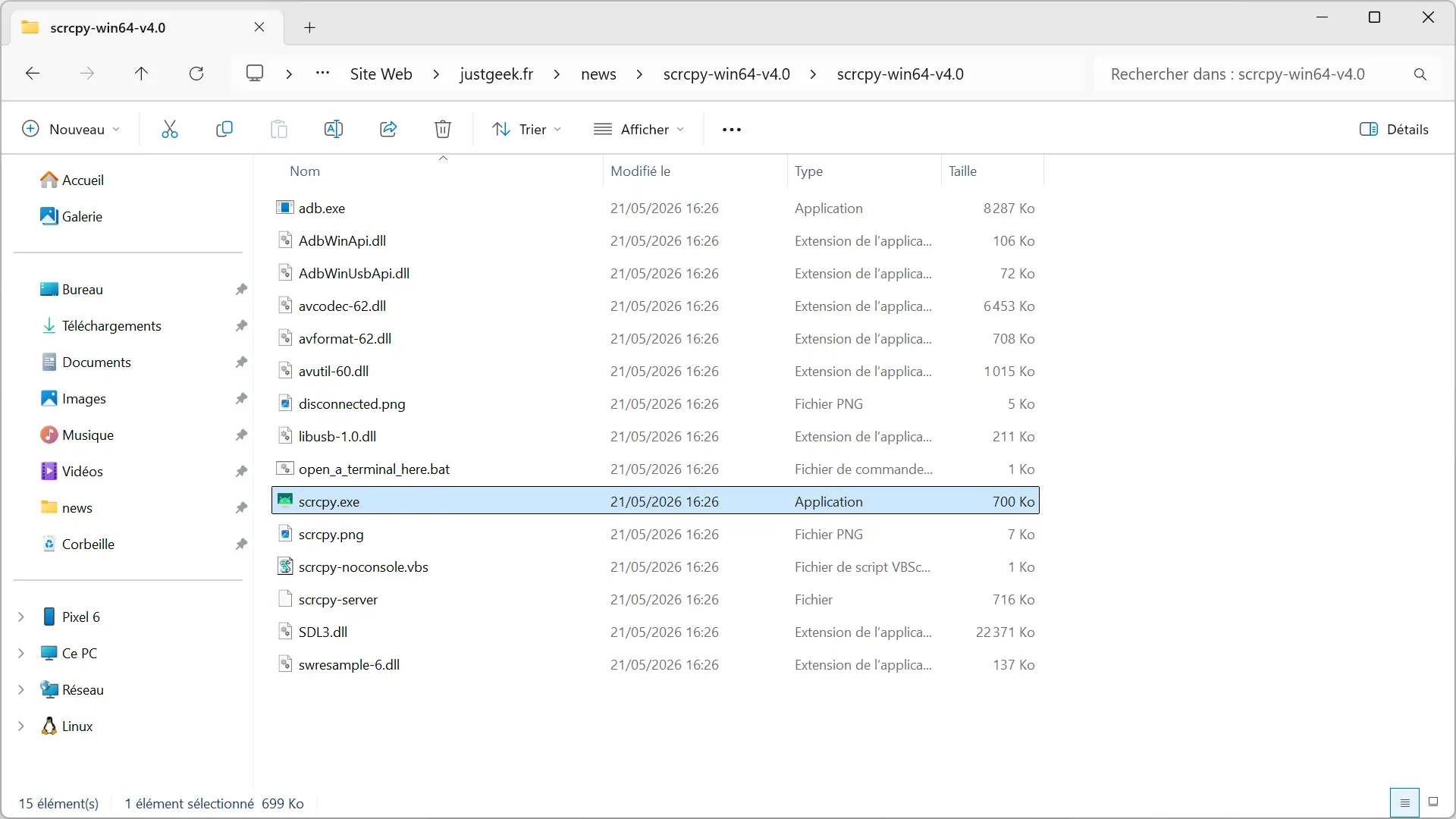
Task: Select the swresample-6.dll file name
Action: click(x=349, y=665)
